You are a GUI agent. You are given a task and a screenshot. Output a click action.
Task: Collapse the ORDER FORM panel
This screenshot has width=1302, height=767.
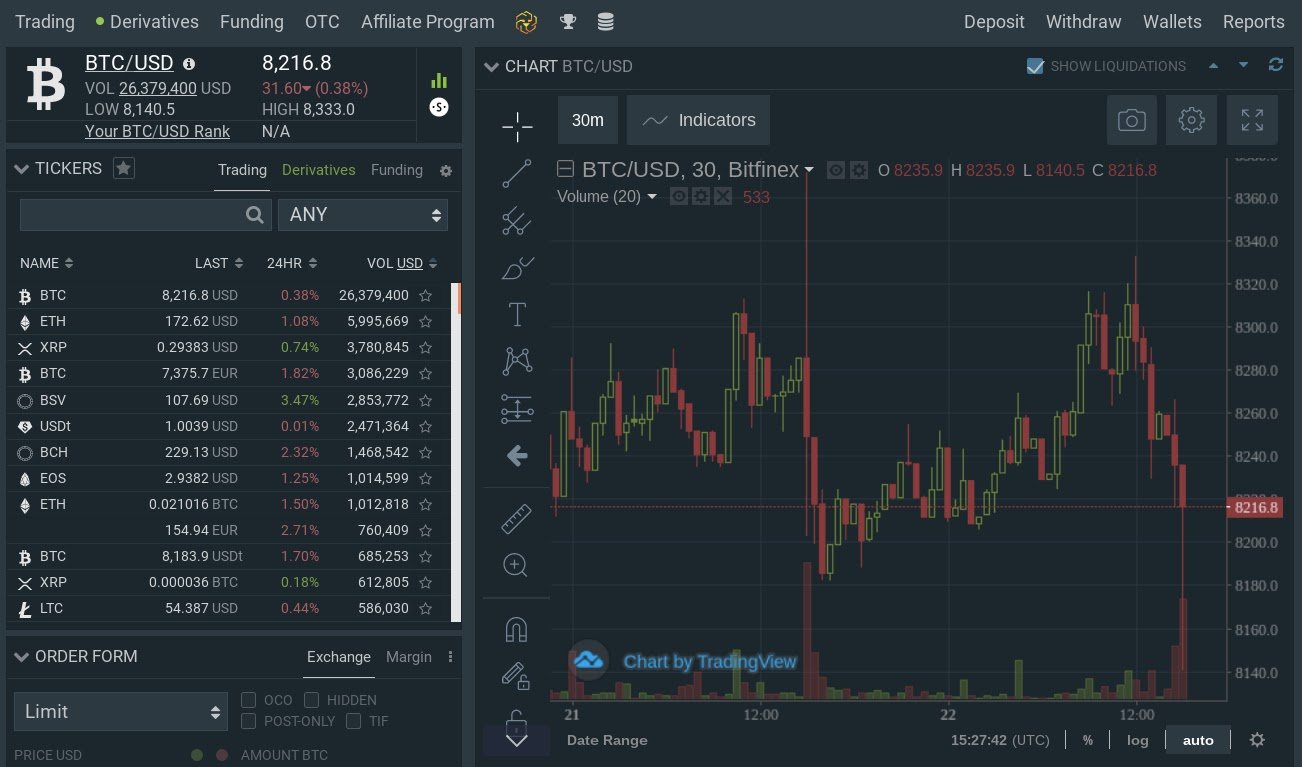21,657
